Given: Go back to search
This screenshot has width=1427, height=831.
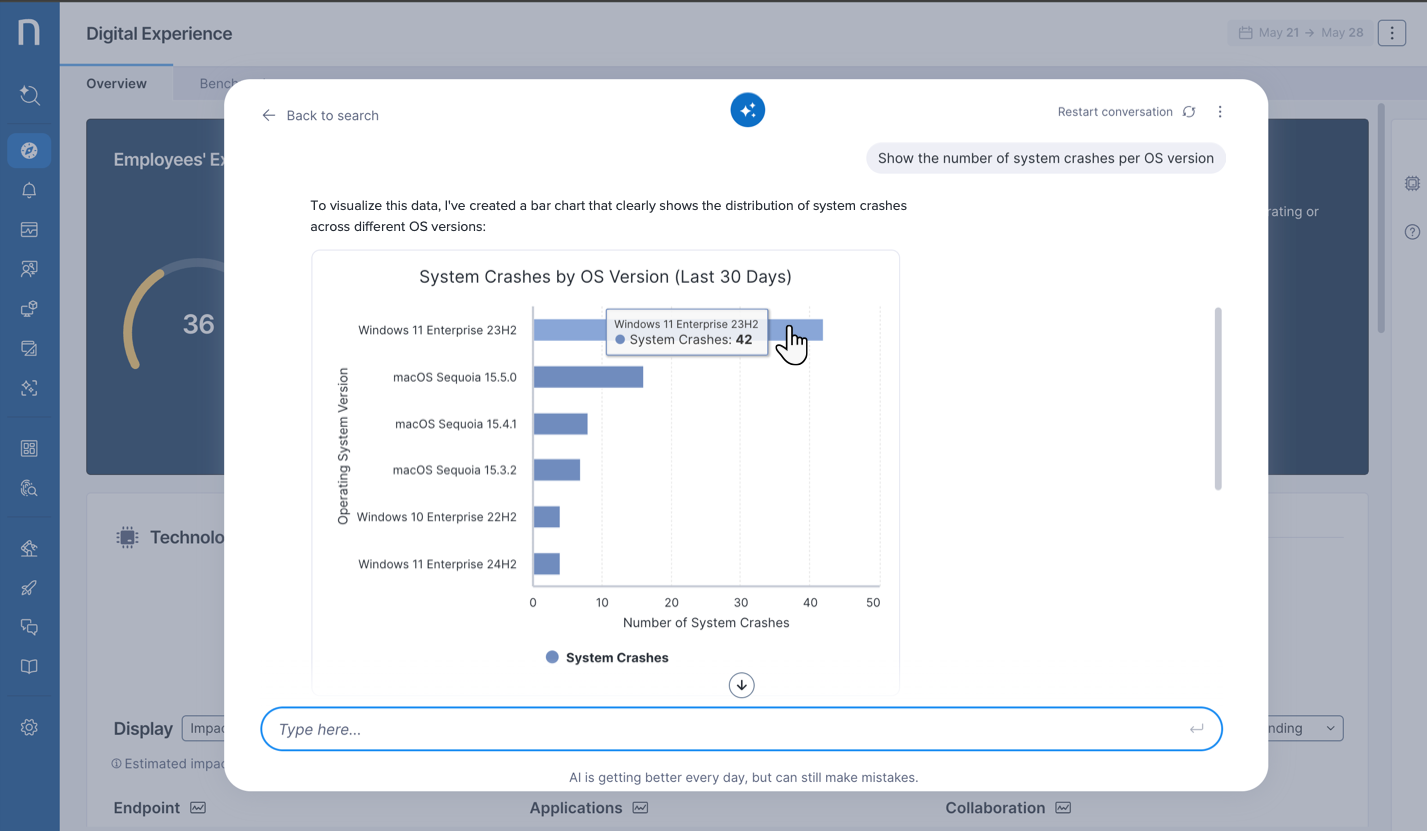Looking at the screenshot, I should (x=320, y=116).
